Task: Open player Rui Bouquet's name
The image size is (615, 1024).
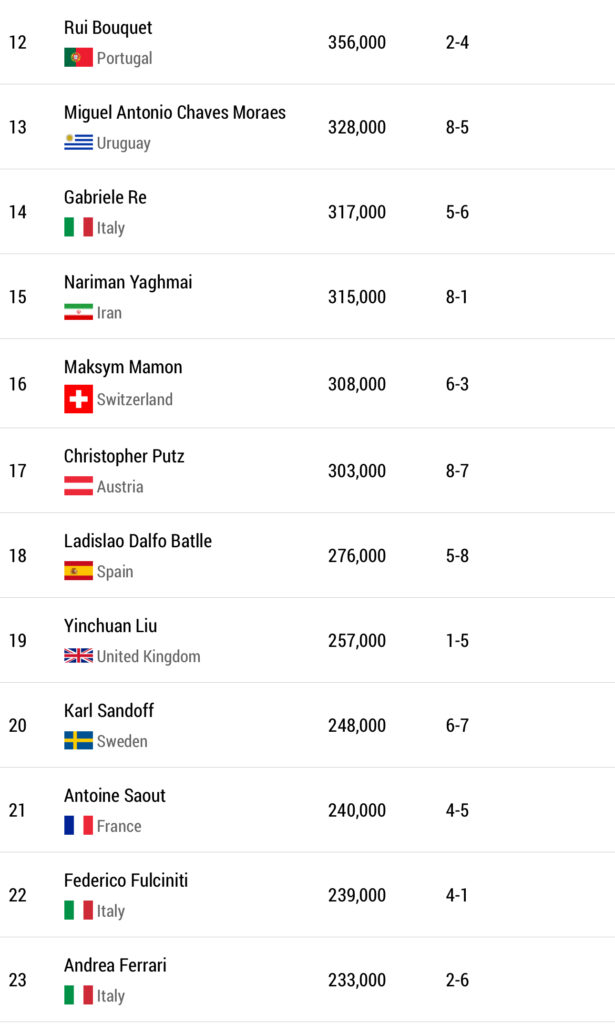Action: coord(108,28)
